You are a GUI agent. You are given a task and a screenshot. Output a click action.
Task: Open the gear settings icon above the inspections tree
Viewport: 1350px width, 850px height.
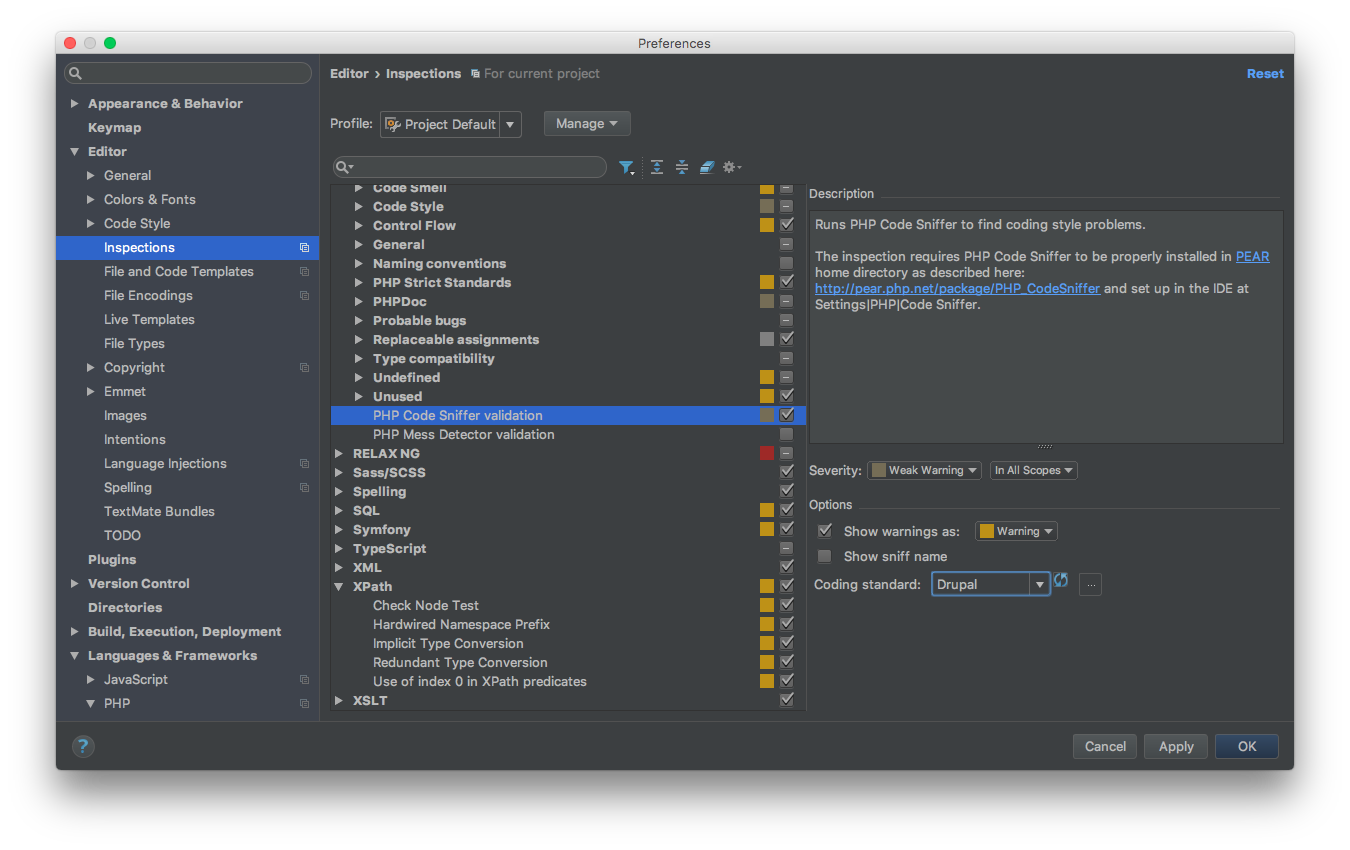tap(732, 167)
